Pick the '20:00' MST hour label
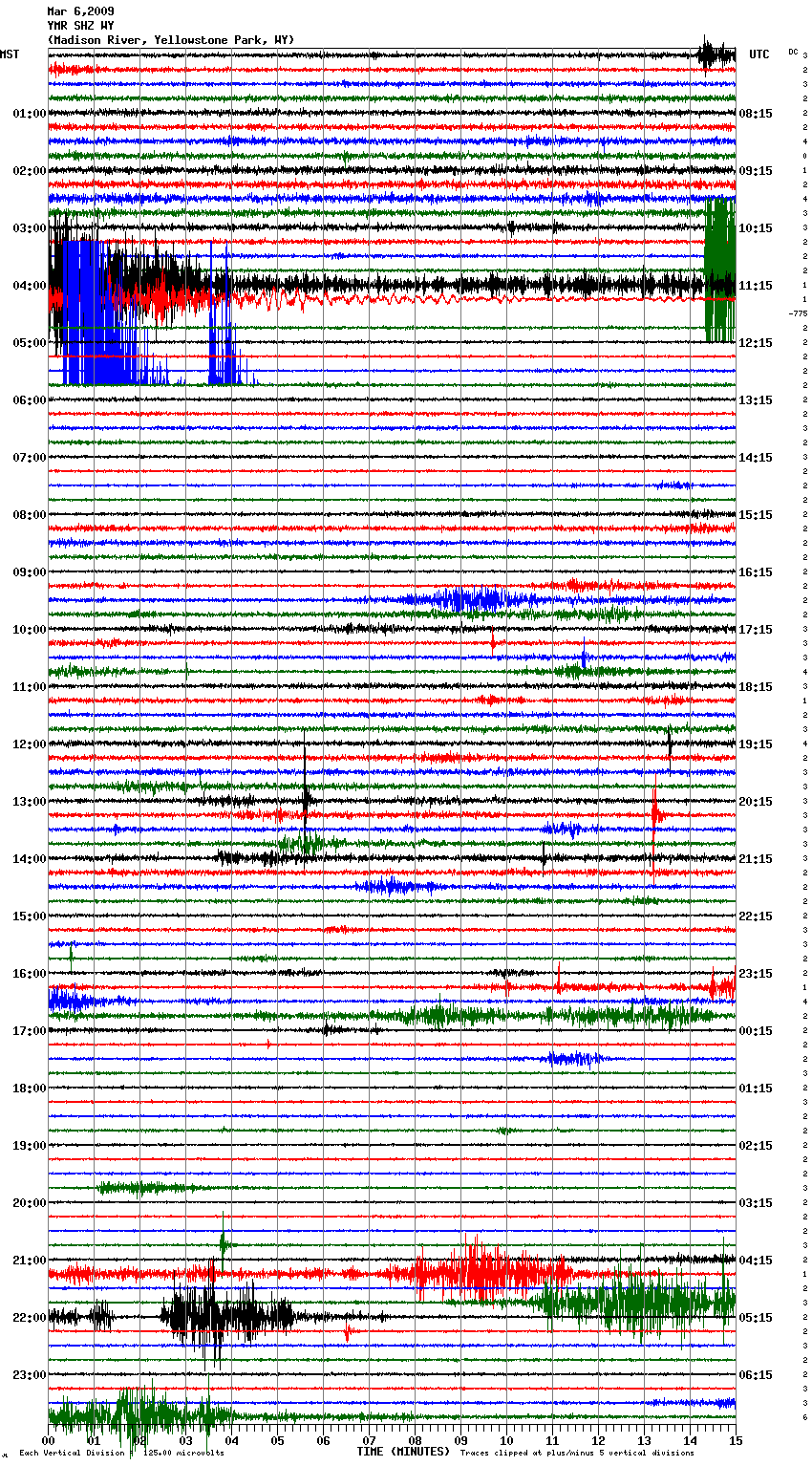The height and width of the screenshot is (1466, 812). (x=29, y=1203)
